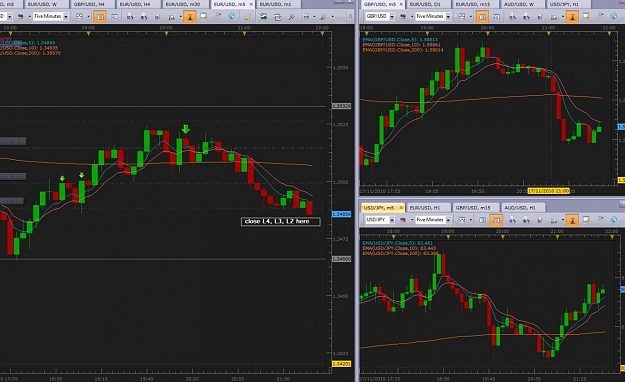Screen dimensions: 625x382
Task: Click the chart style icon in GBP/USD toolbar
Action: pos(462,16)
